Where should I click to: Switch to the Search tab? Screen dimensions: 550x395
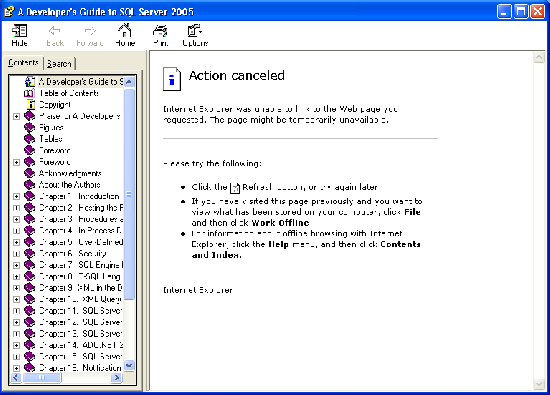coord(59,63)
